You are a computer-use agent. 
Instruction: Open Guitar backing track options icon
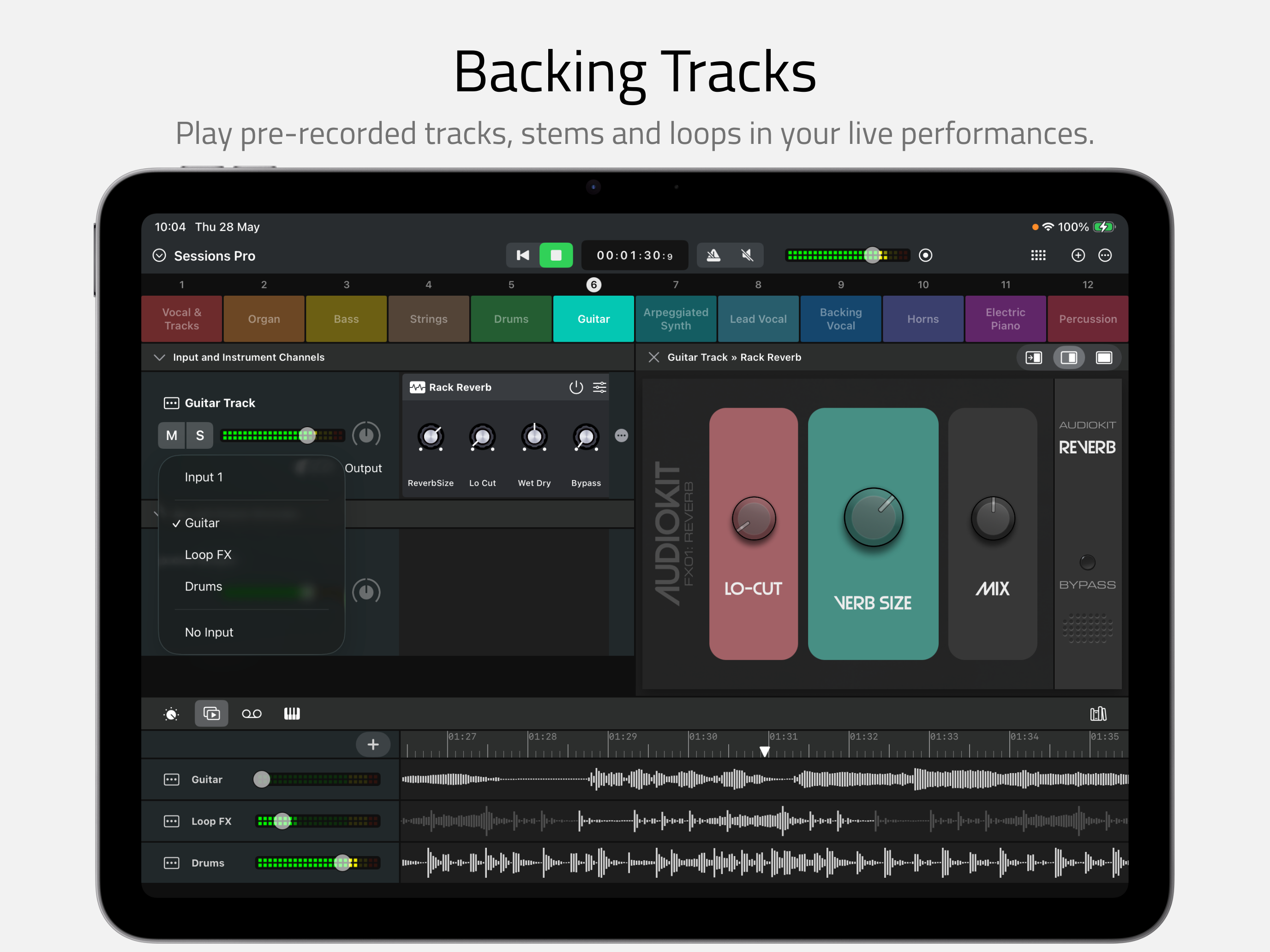click(x=171, y=780)
